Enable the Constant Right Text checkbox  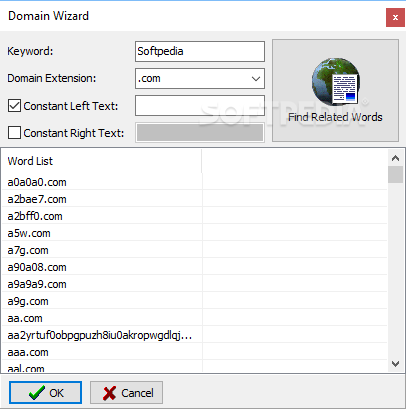(14, 133)
